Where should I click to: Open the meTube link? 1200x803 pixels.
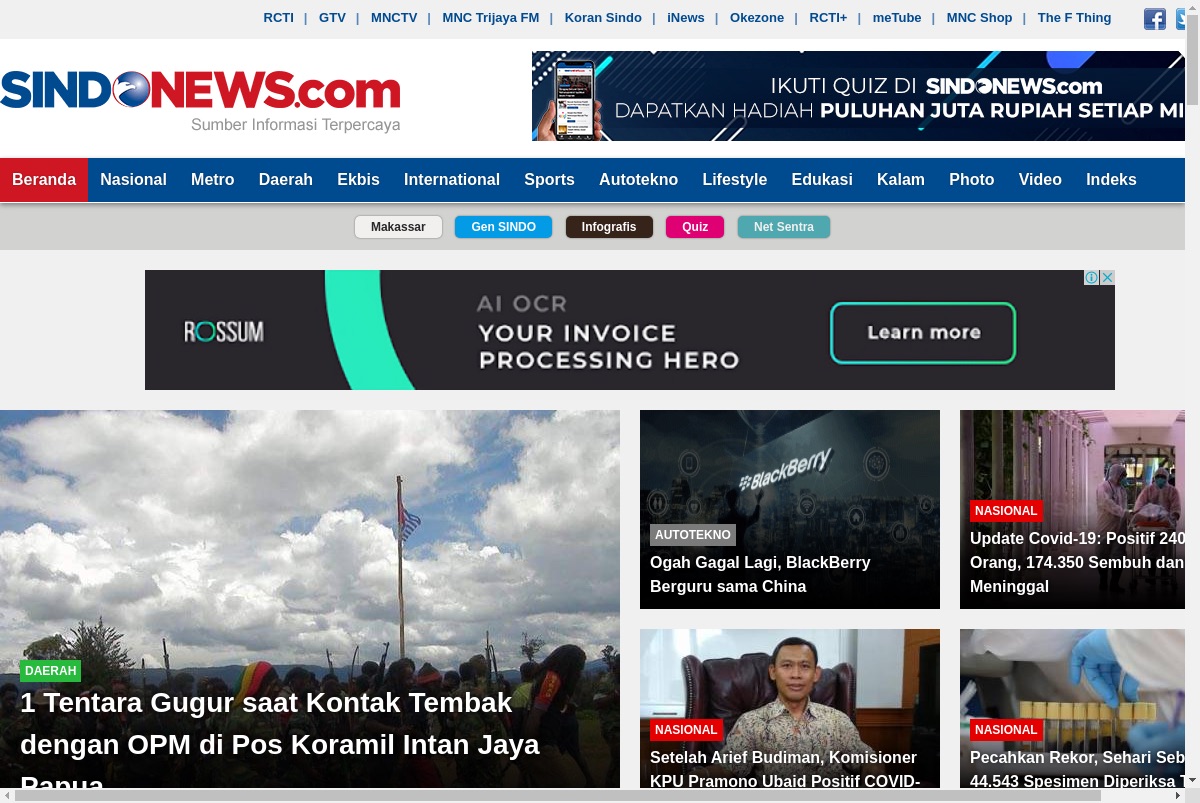(897, 18)
